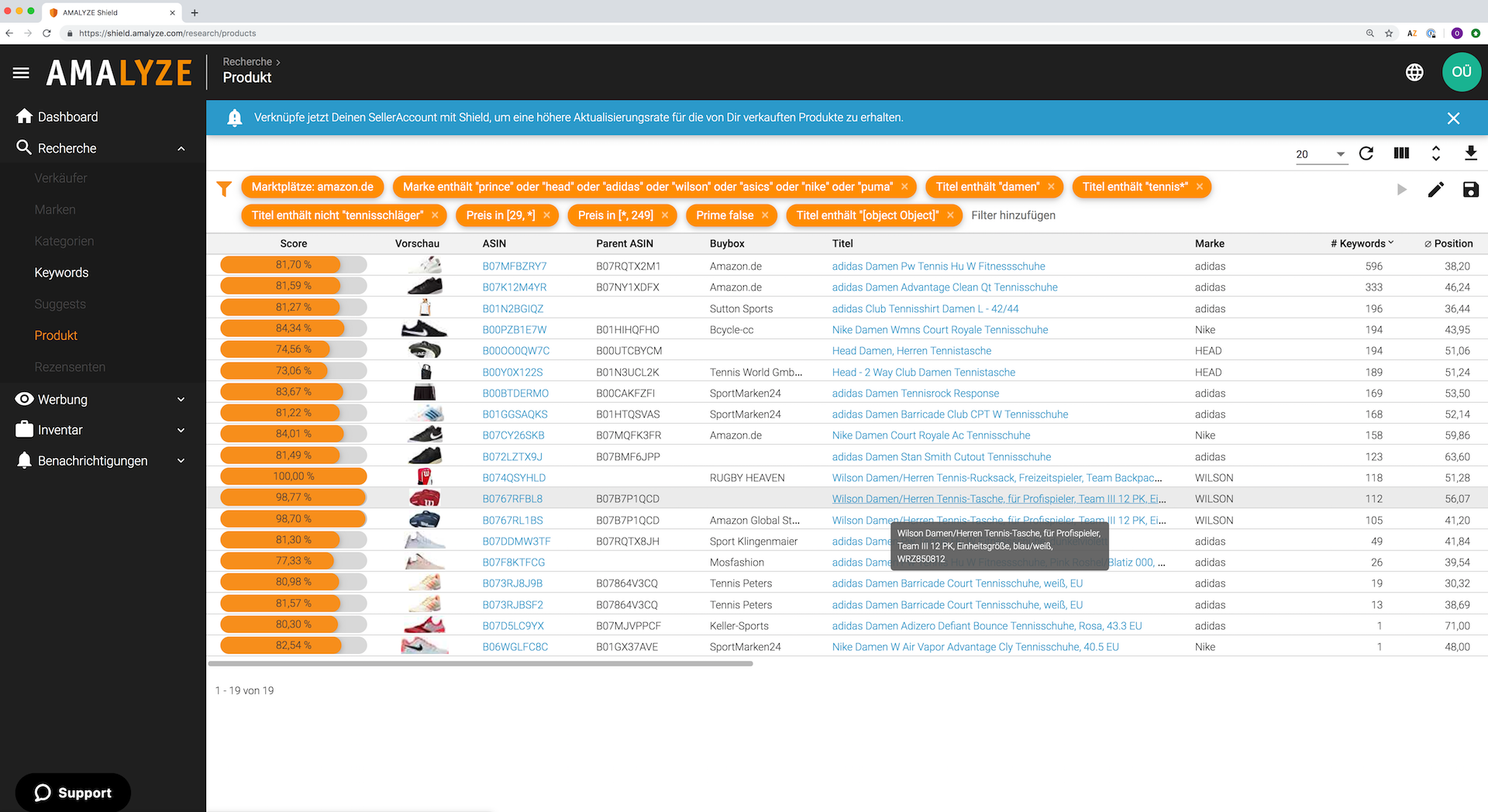
Task: Click the 100,00 % score bar
Action: [294, 477]
